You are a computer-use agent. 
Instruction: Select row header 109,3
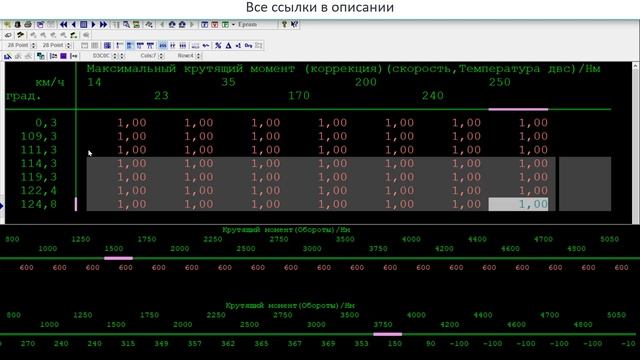point(39,136)
